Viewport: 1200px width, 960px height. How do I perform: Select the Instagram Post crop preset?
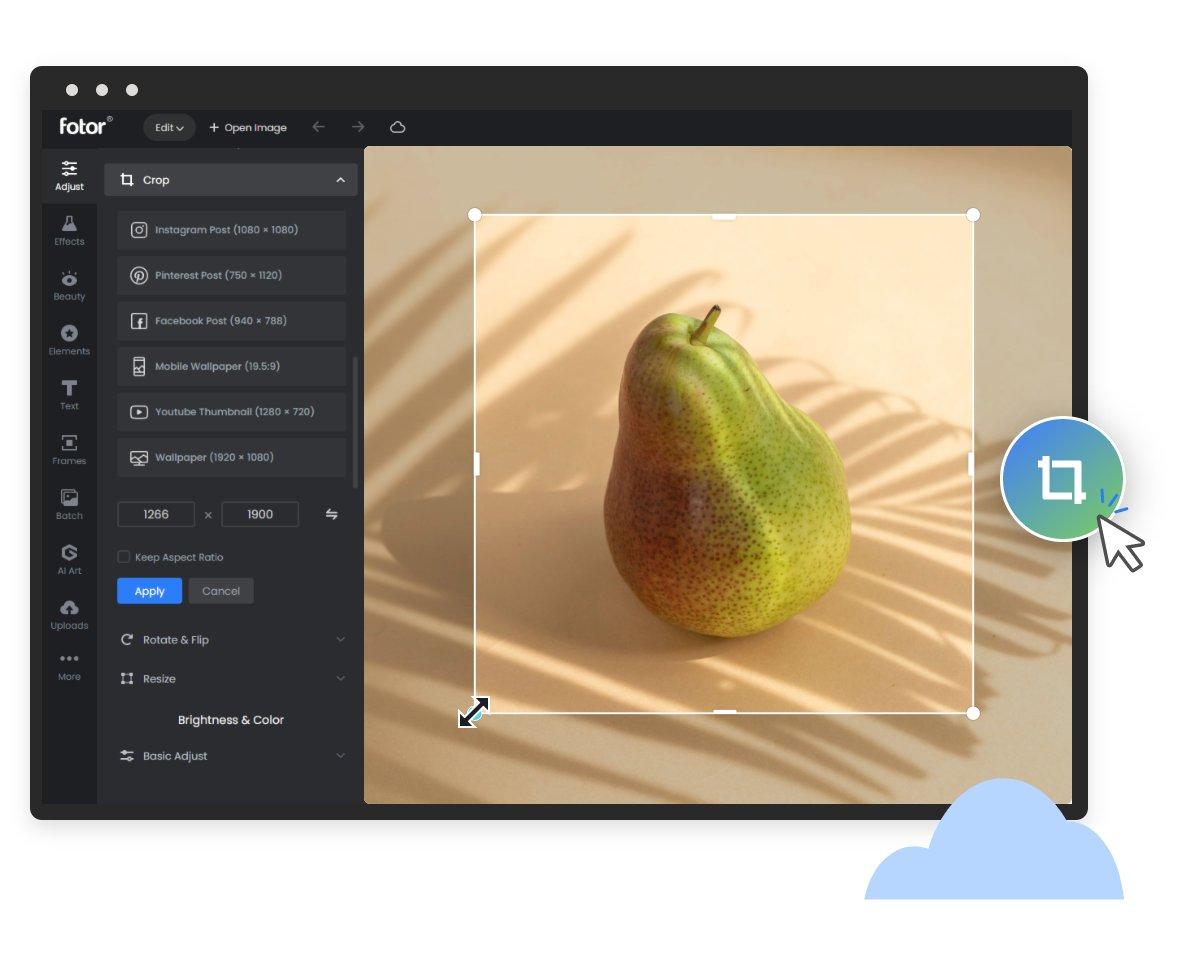(x=230, y=229)
